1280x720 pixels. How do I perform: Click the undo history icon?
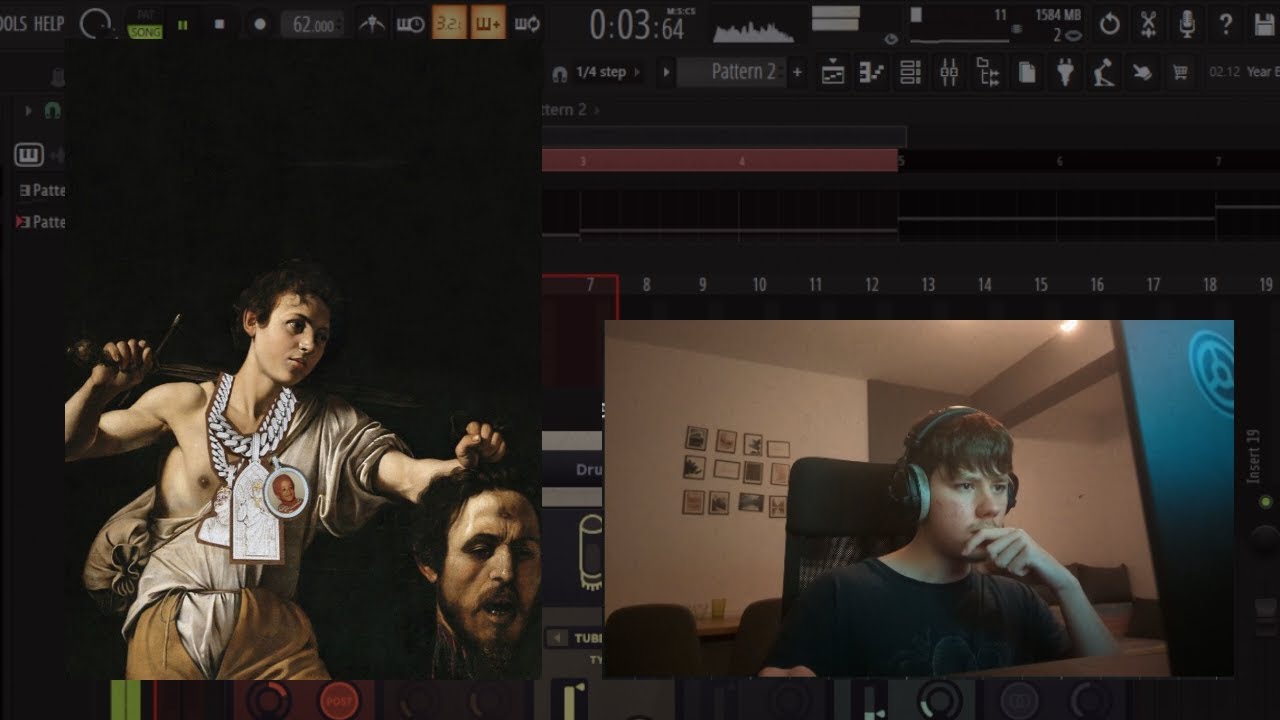coord(1109,24)
